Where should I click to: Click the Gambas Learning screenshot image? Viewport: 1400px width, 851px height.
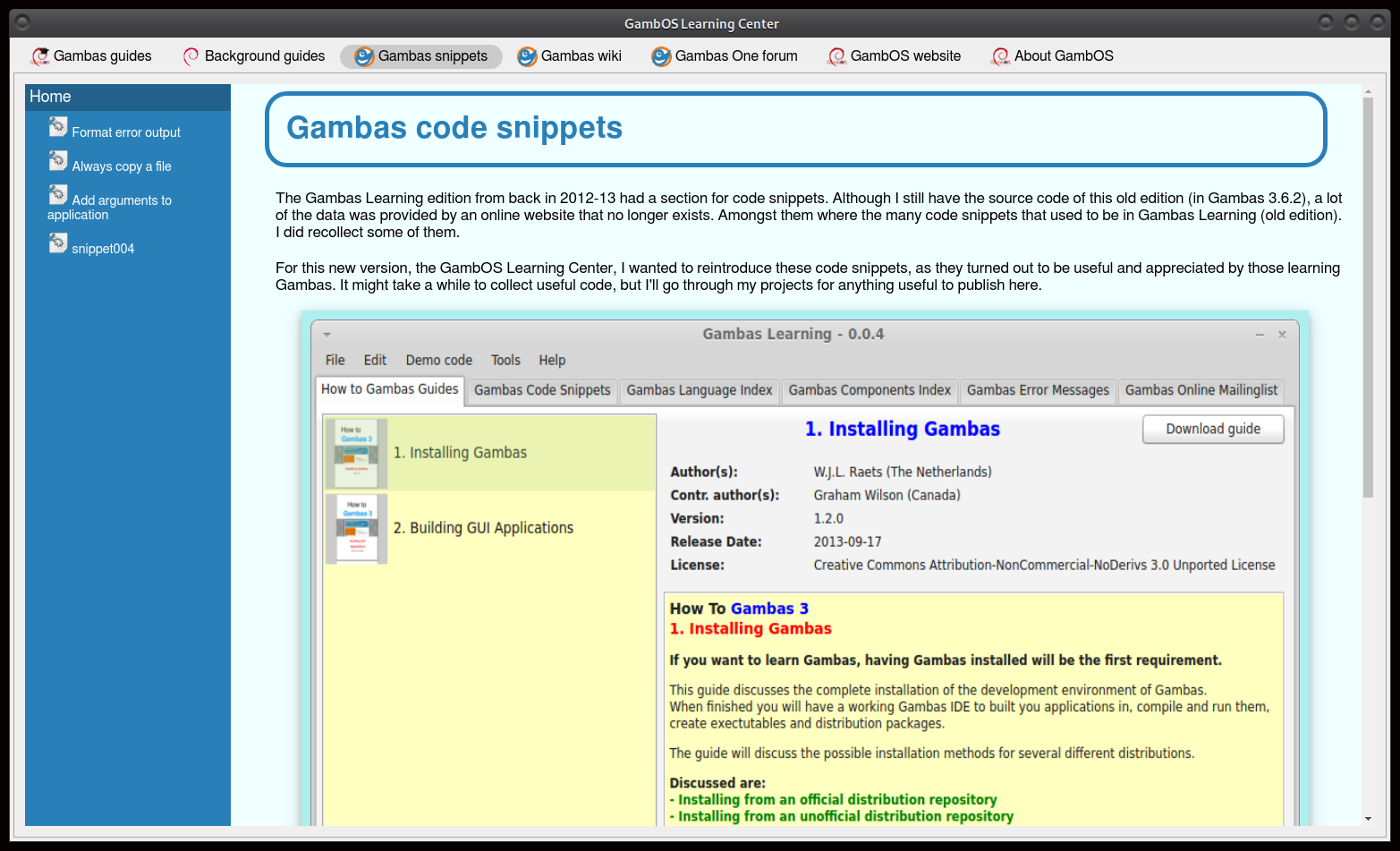(x=805, y=573)
